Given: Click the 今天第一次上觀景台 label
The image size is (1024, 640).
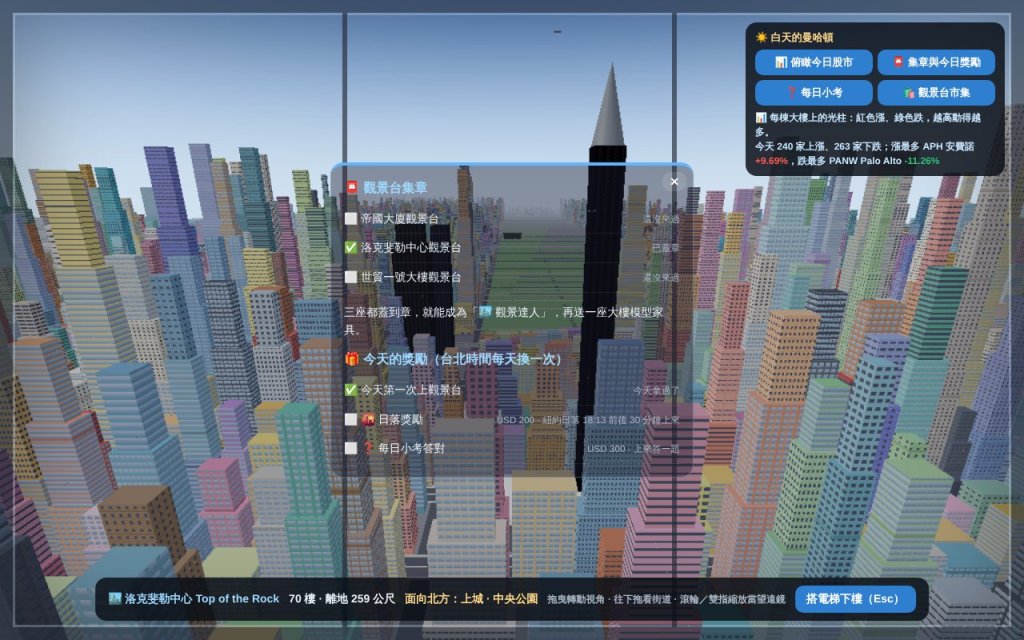Looking at the screenshot, I should point(411,390).
